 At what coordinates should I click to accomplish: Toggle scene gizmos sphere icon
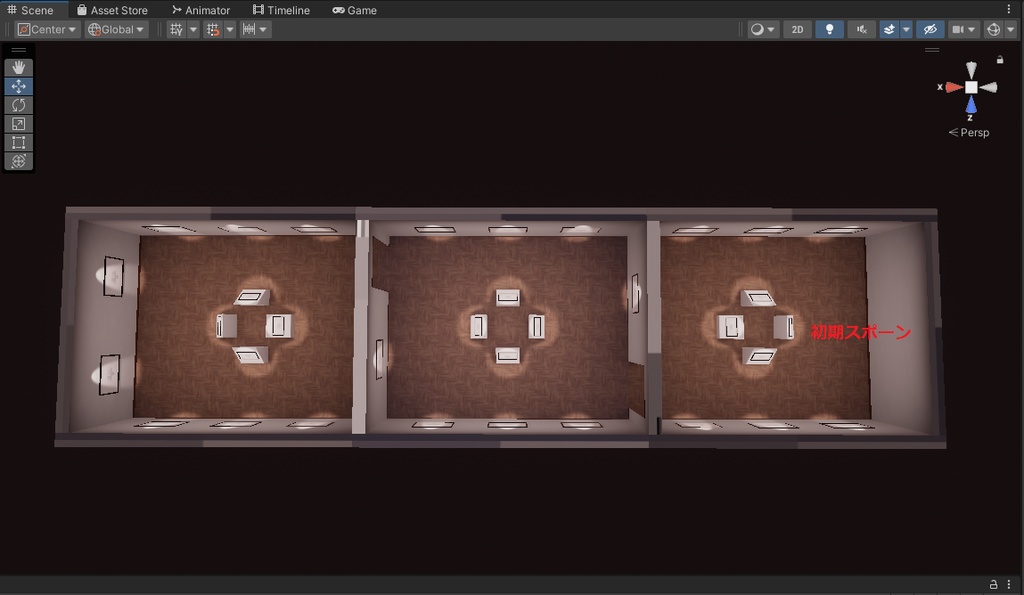tap(993, 29)
